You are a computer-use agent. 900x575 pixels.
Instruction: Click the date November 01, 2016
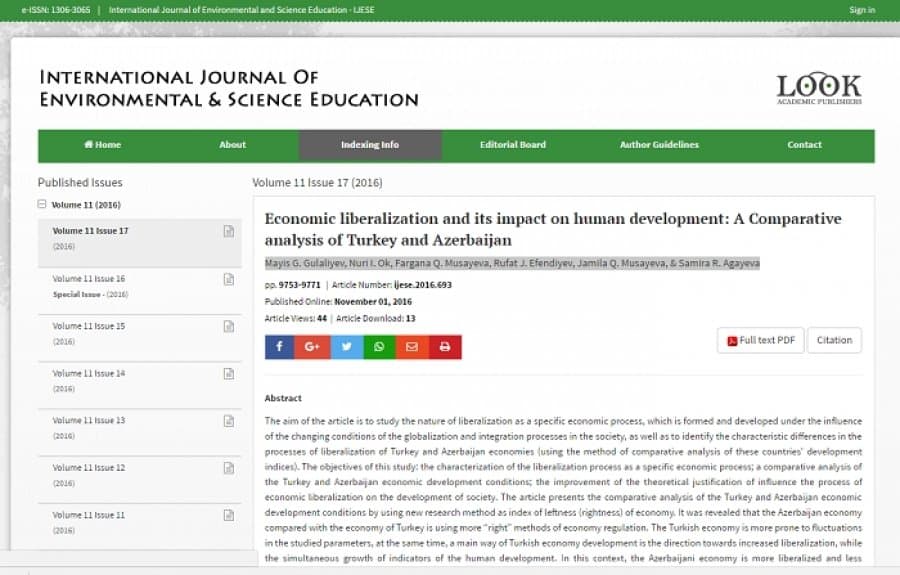(x=373, y=302)
